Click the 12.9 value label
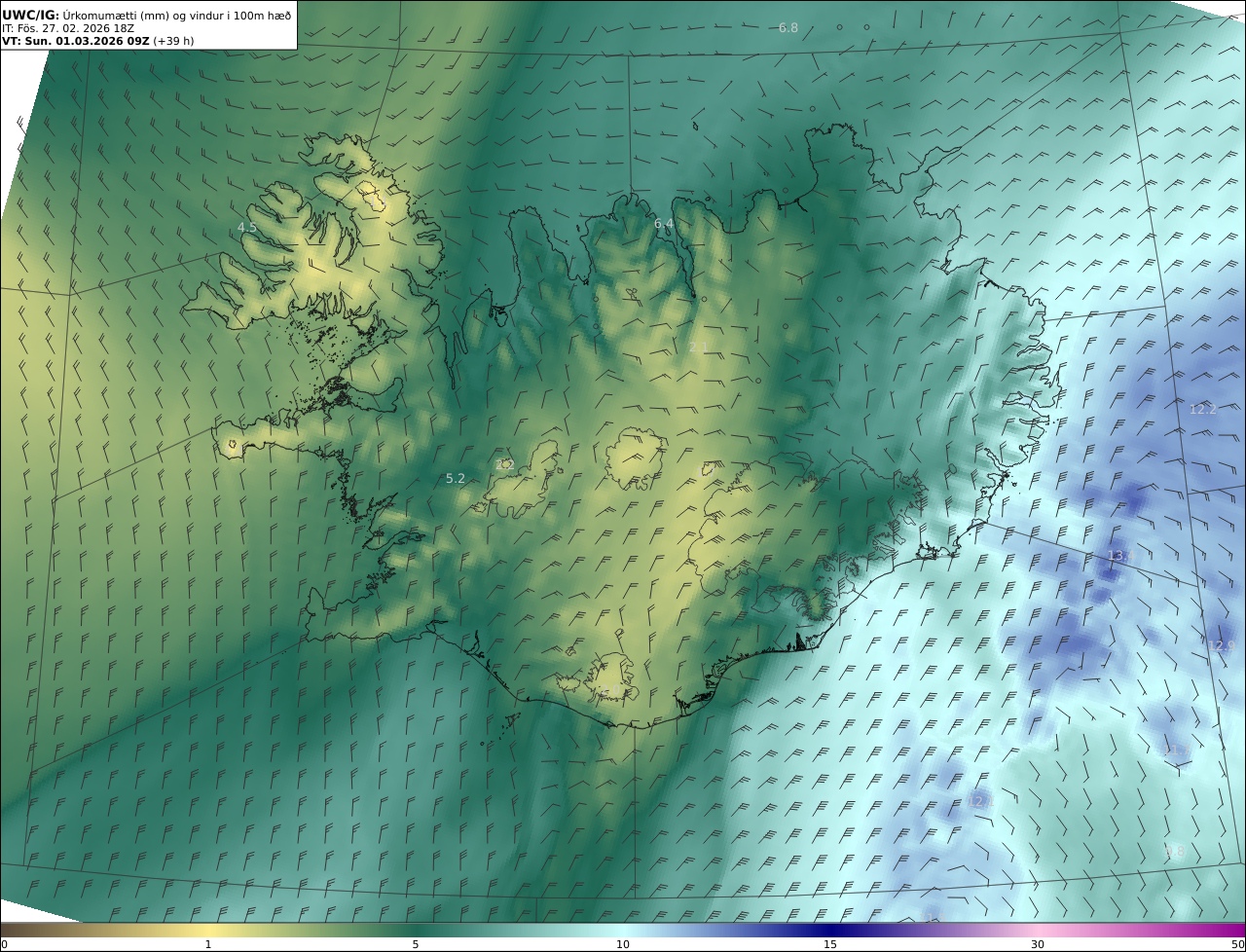The height and width of the screenshot is (952, 1246). pos(1221,645)
